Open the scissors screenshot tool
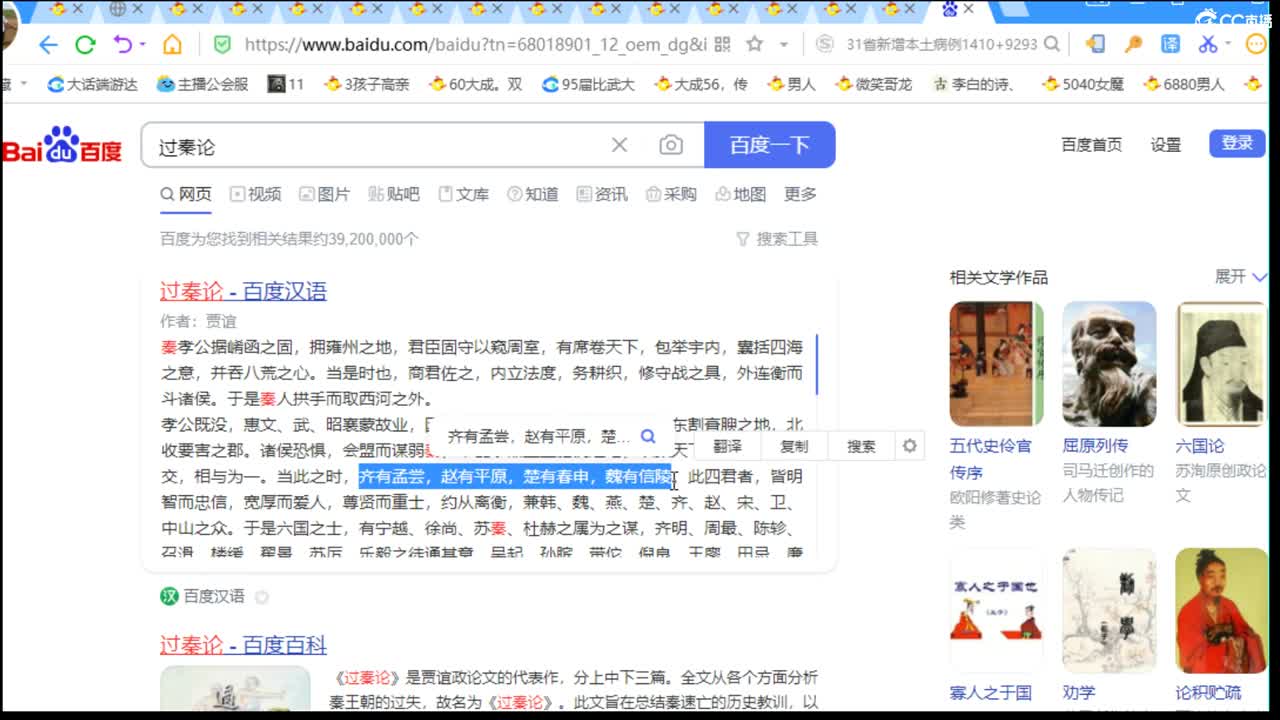The image size is (1280, 720). tap(1207, 45)
